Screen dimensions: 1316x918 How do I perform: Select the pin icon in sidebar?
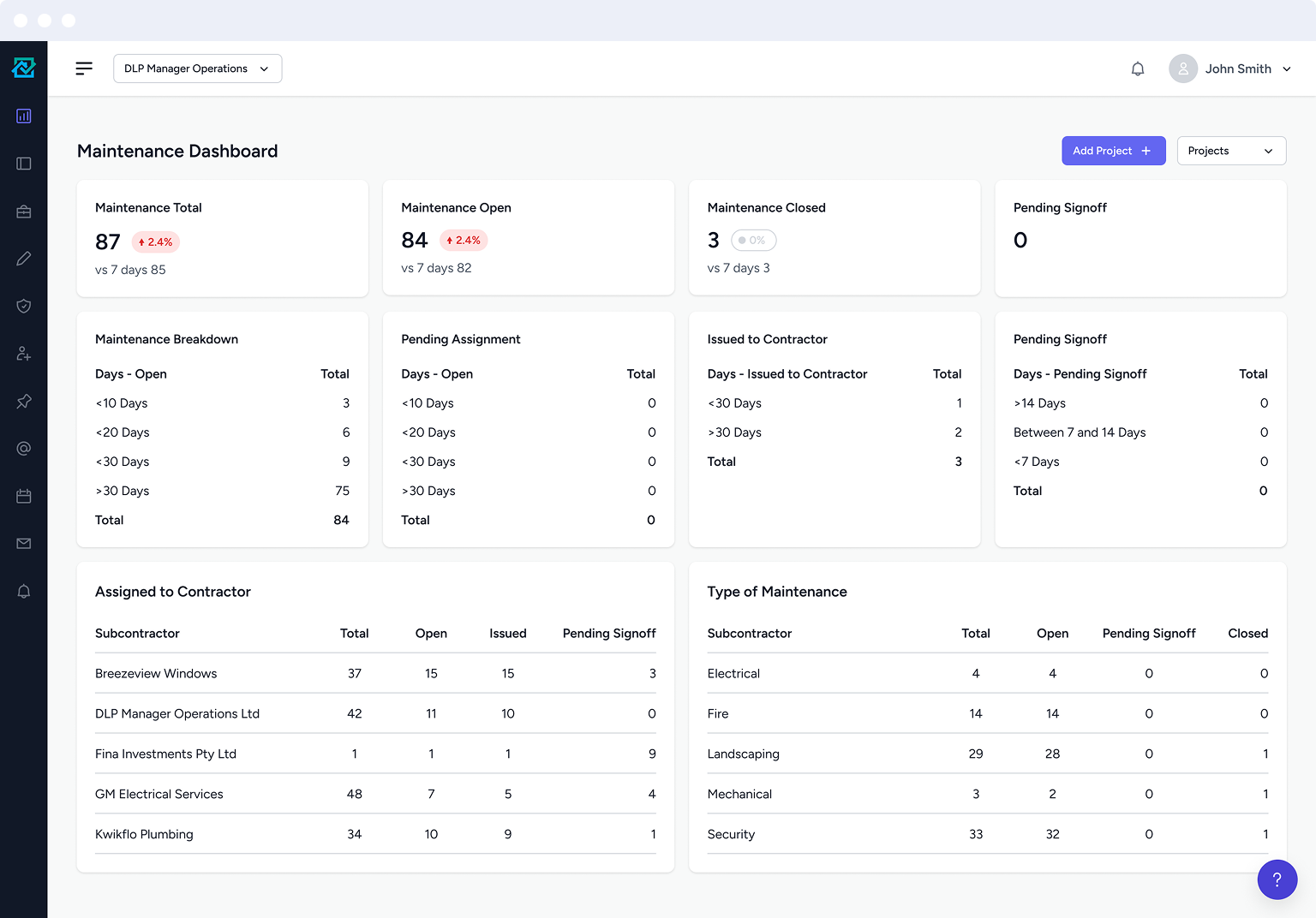click(23, 401)
